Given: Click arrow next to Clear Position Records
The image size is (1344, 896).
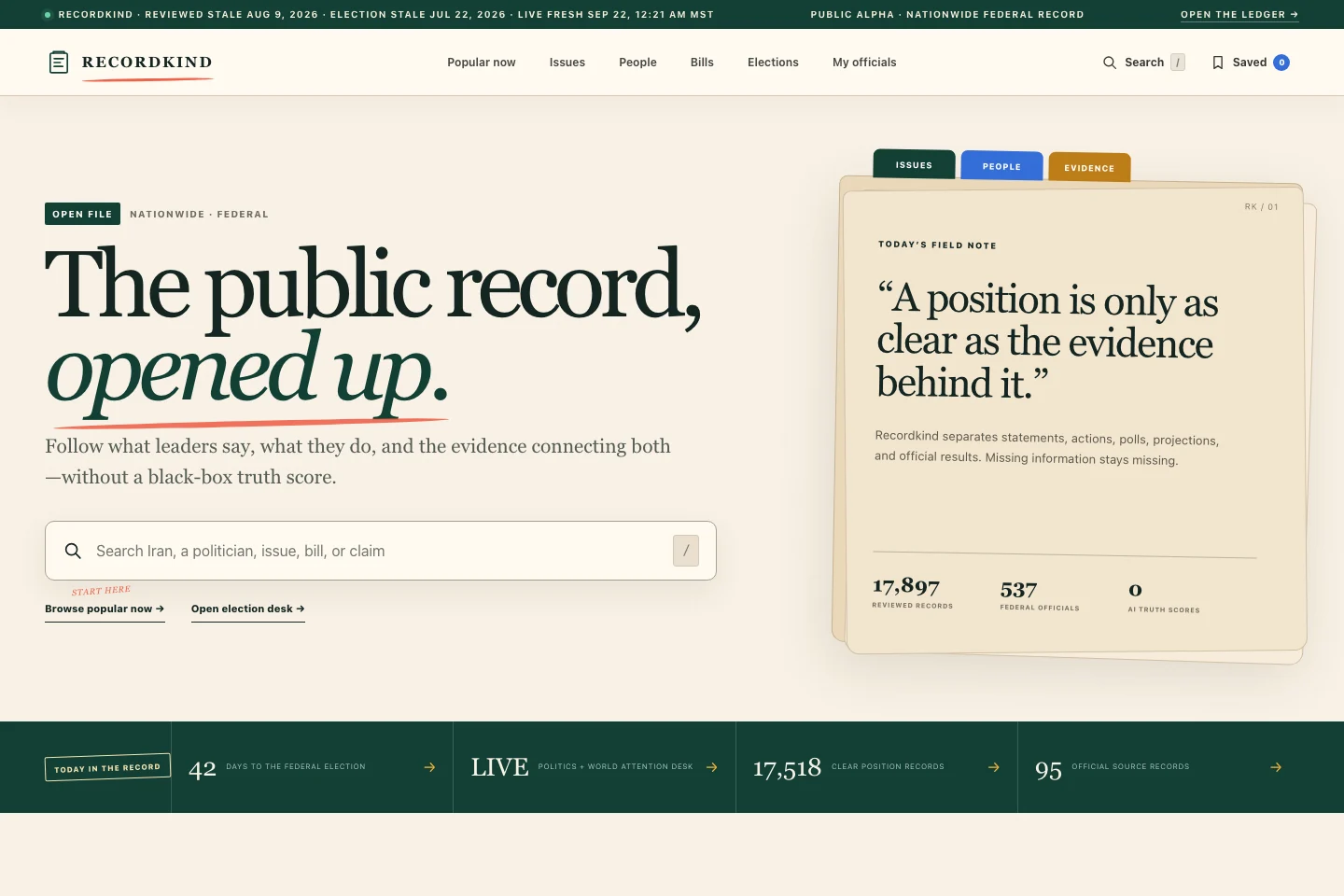Looking at the screenshot, I should (994, 767).
